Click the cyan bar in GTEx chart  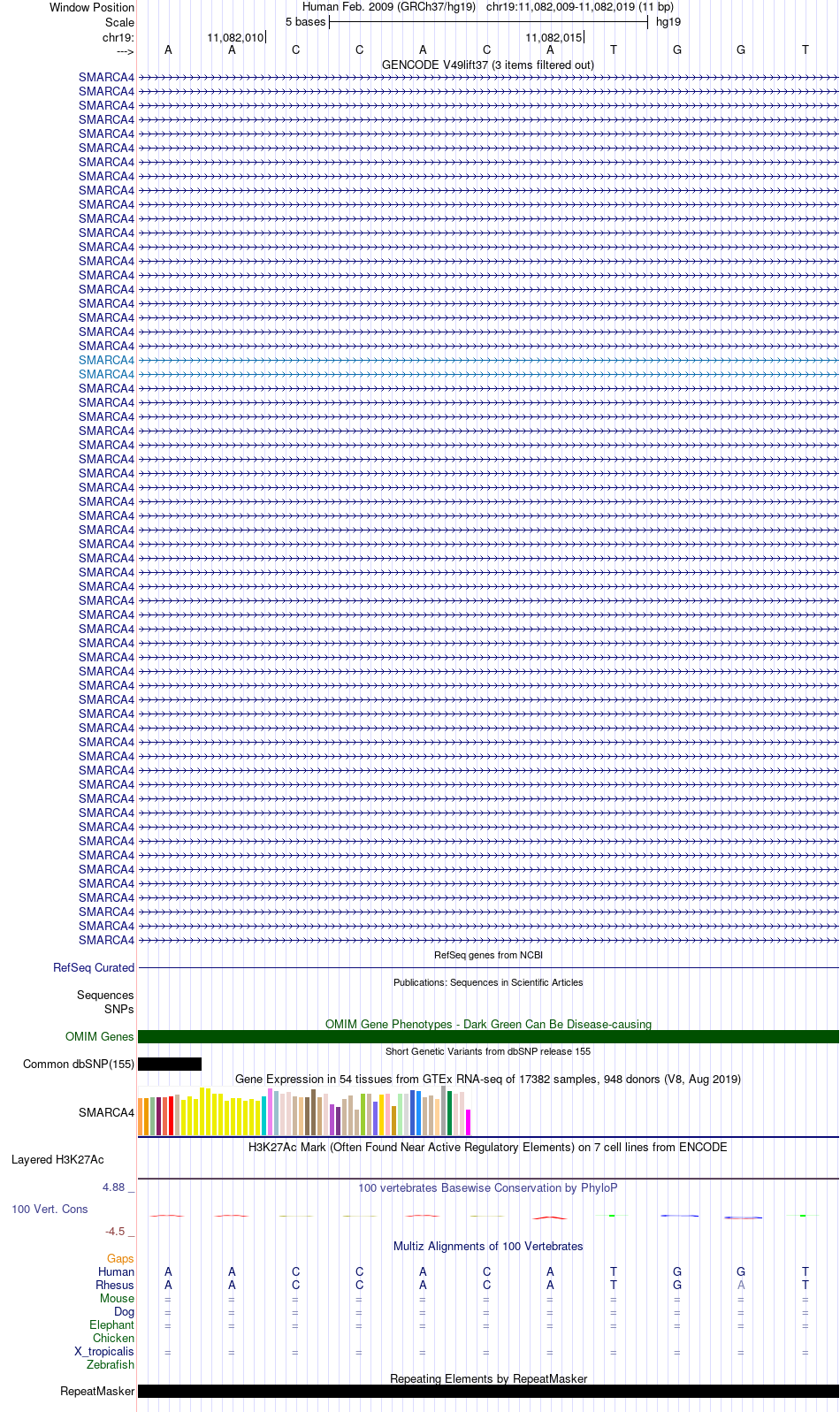263,1116
